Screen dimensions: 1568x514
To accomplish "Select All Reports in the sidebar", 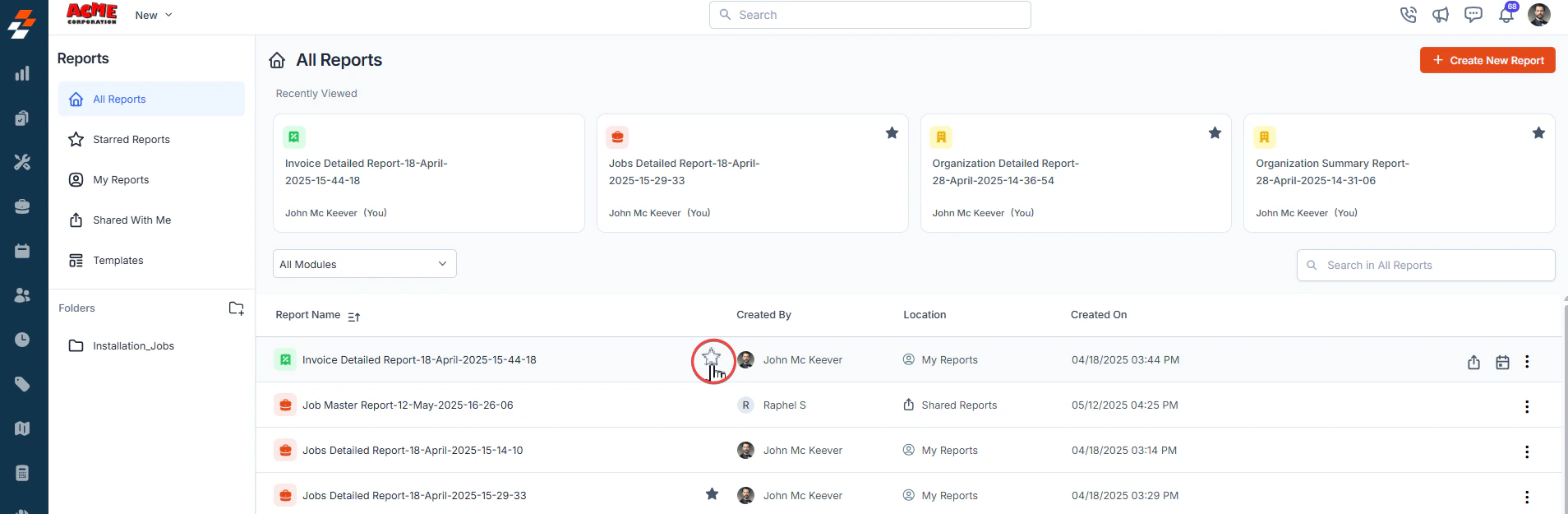I will click(x=151, y=99).
